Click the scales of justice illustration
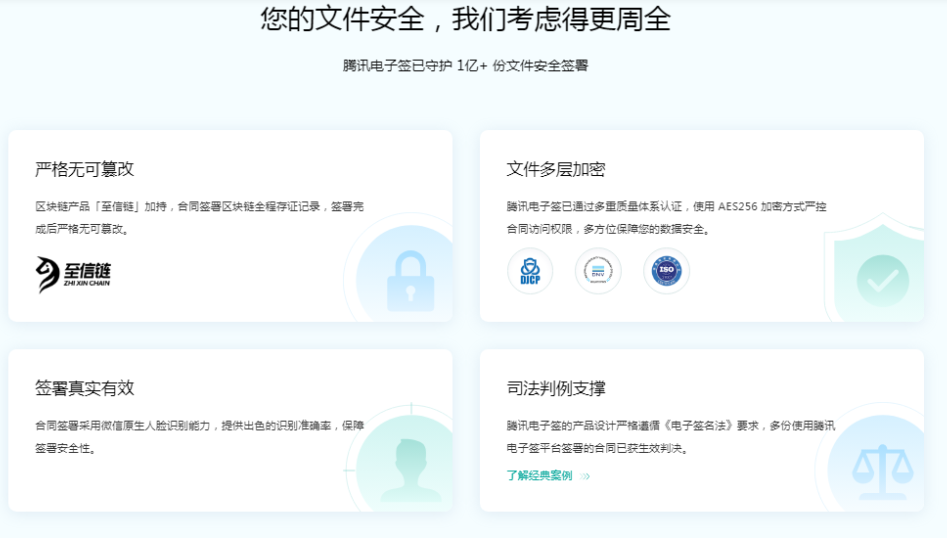This screenshot has width=947, height=538. coord(882,472)
